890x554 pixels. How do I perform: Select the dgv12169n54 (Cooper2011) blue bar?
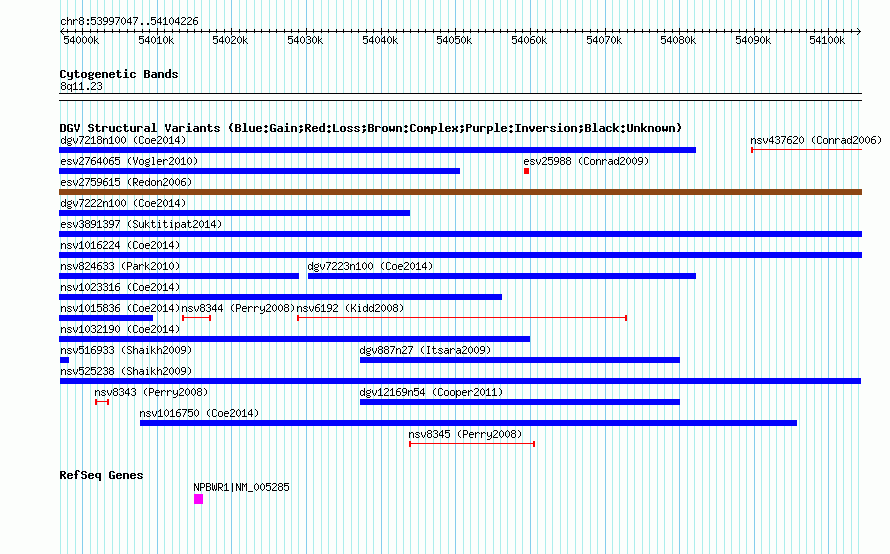[x=520, y=402]
